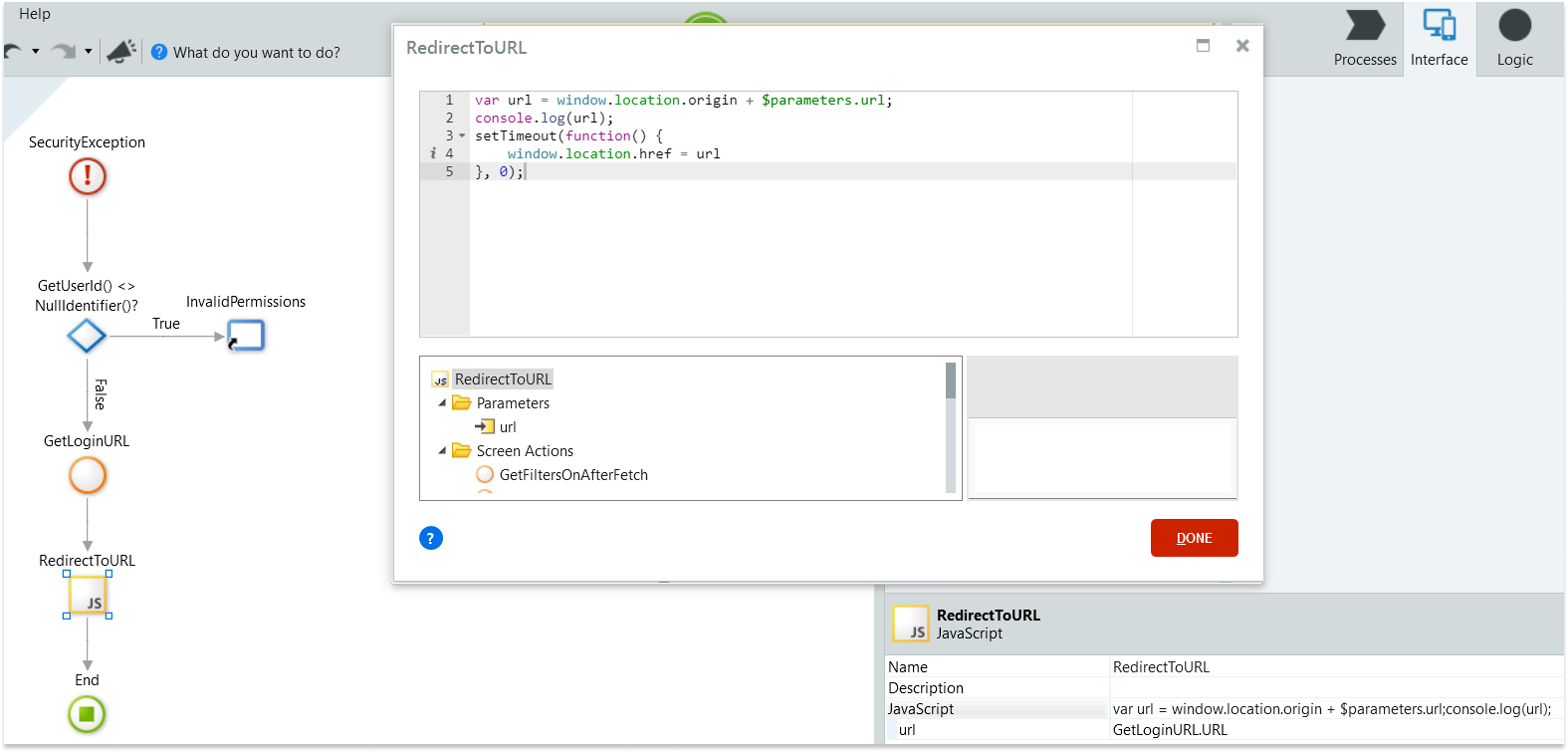Click the JS icon beside RedirectToURL tree root
1568x754 pixels.
pos(440,379)
